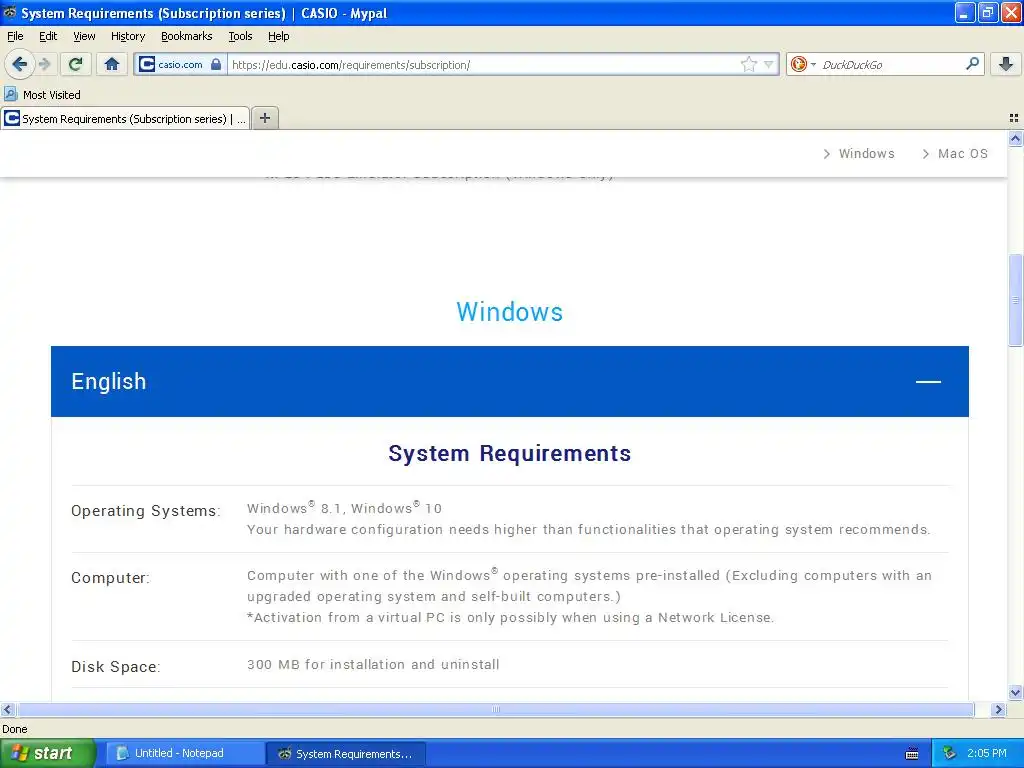Open the History menu

127,36
